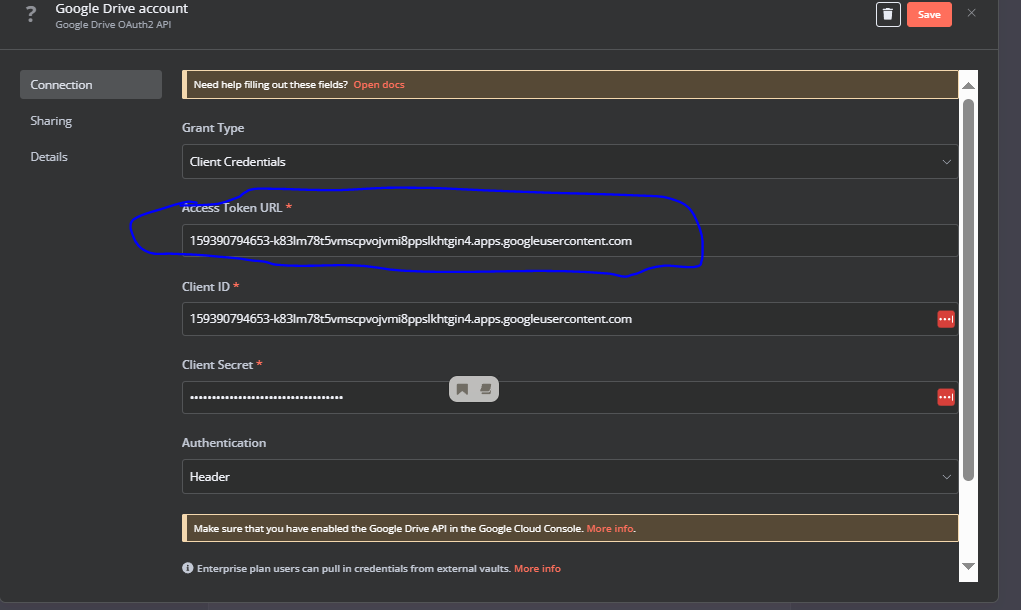
Task: Open the red password manager icon in Client Secret
Action: pyautogui.click(x=945, y=397)
